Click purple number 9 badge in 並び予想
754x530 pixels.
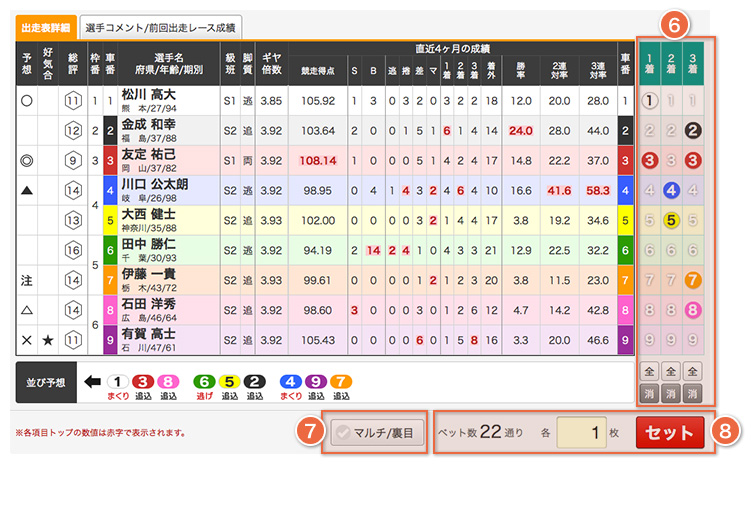pyautogui.click(x=315, y=382)
